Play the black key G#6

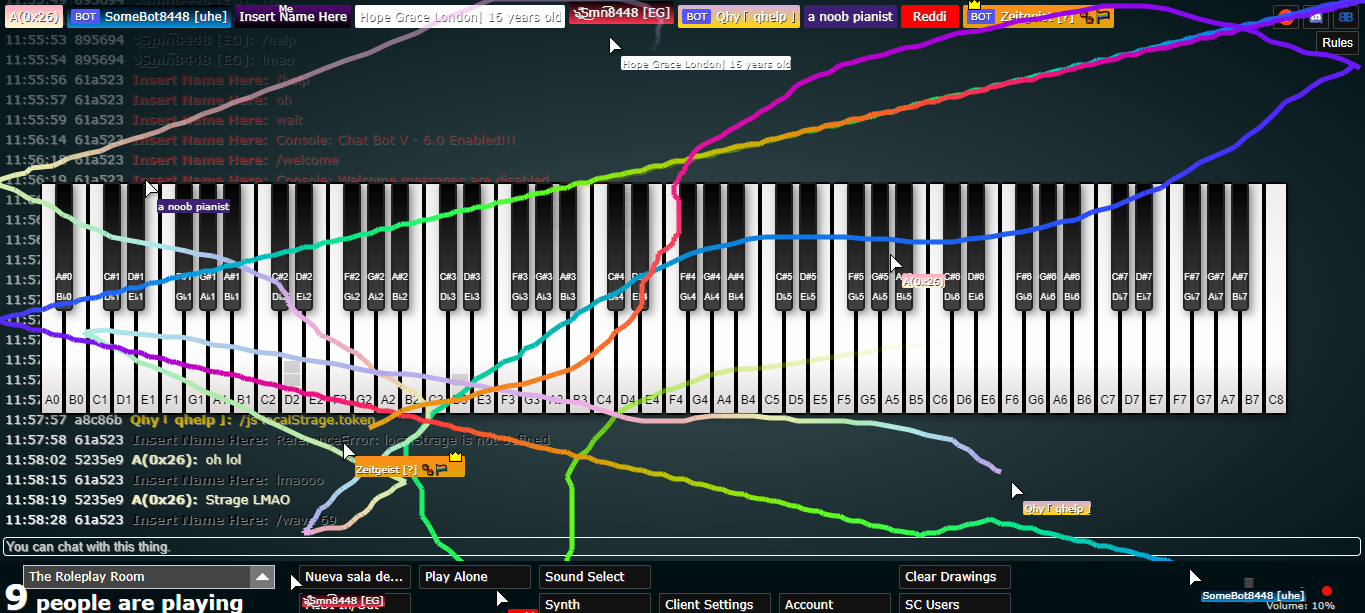point(1048,245)
